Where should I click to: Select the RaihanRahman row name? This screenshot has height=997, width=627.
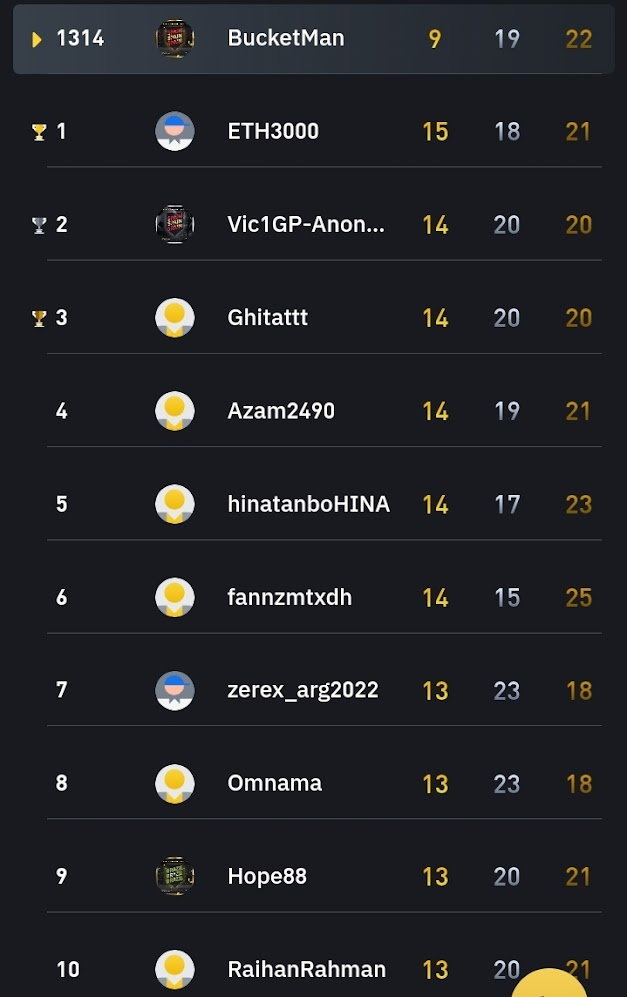coord(307,969)
